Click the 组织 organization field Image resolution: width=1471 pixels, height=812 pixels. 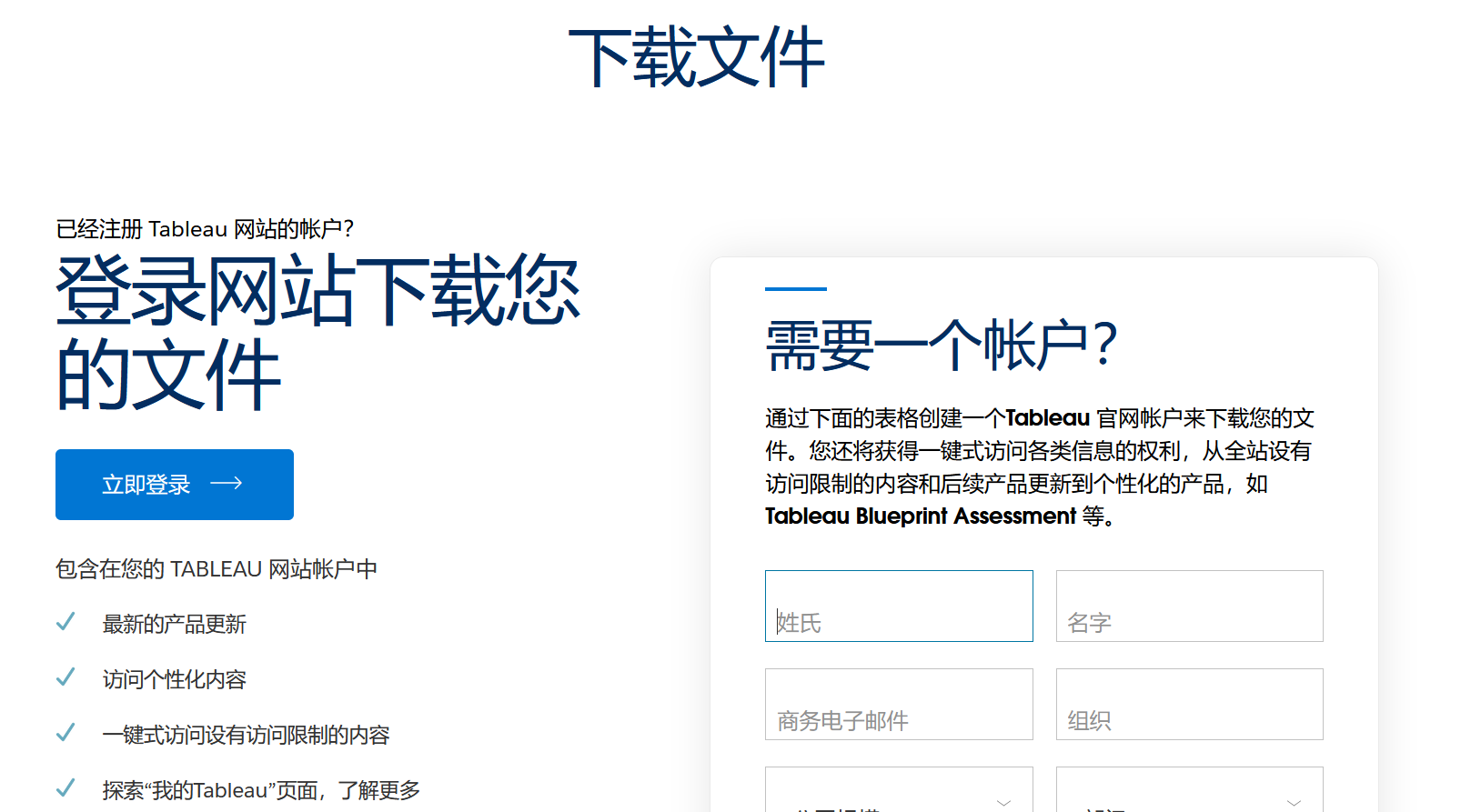1189,704
